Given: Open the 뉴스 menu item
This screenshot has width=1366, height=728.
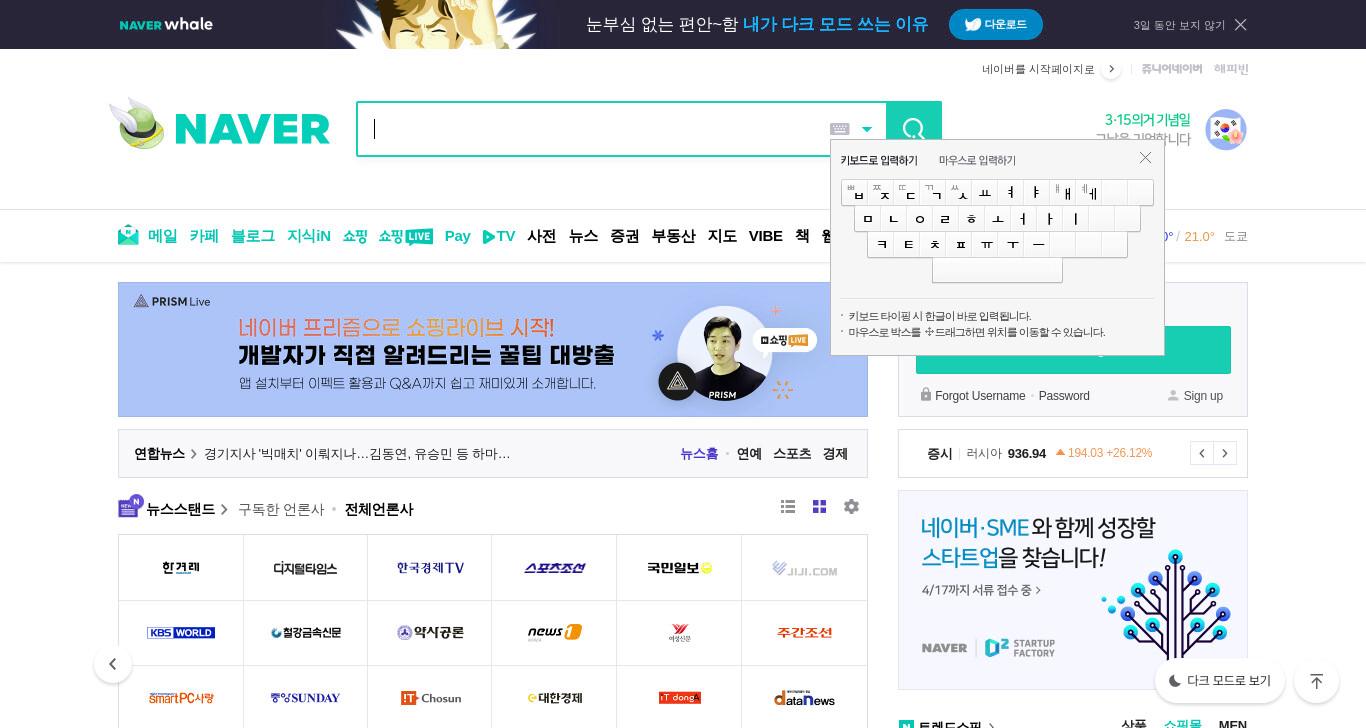Looking at the screenshot, I should pyautogui.click(x=584, y=236).
